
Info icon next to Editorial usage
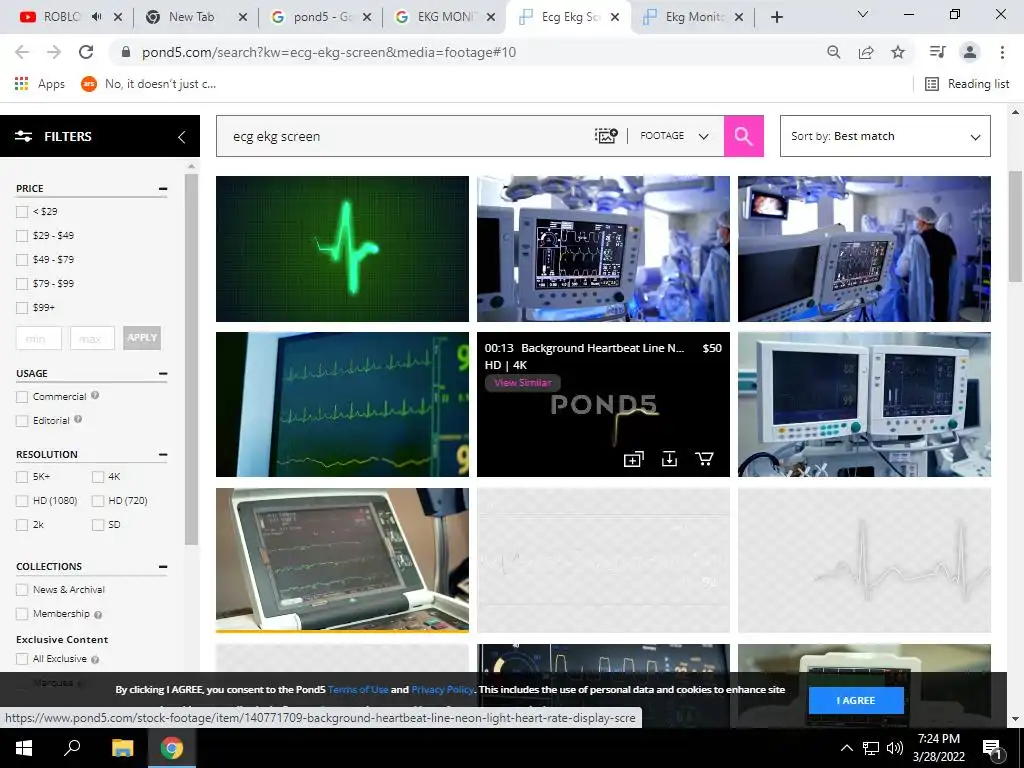78,419
